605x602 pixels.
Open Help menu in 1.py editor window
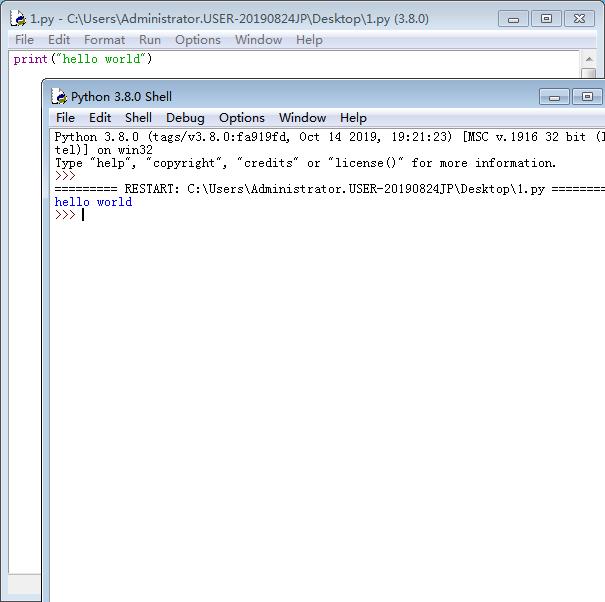click(x=309, y=40)
